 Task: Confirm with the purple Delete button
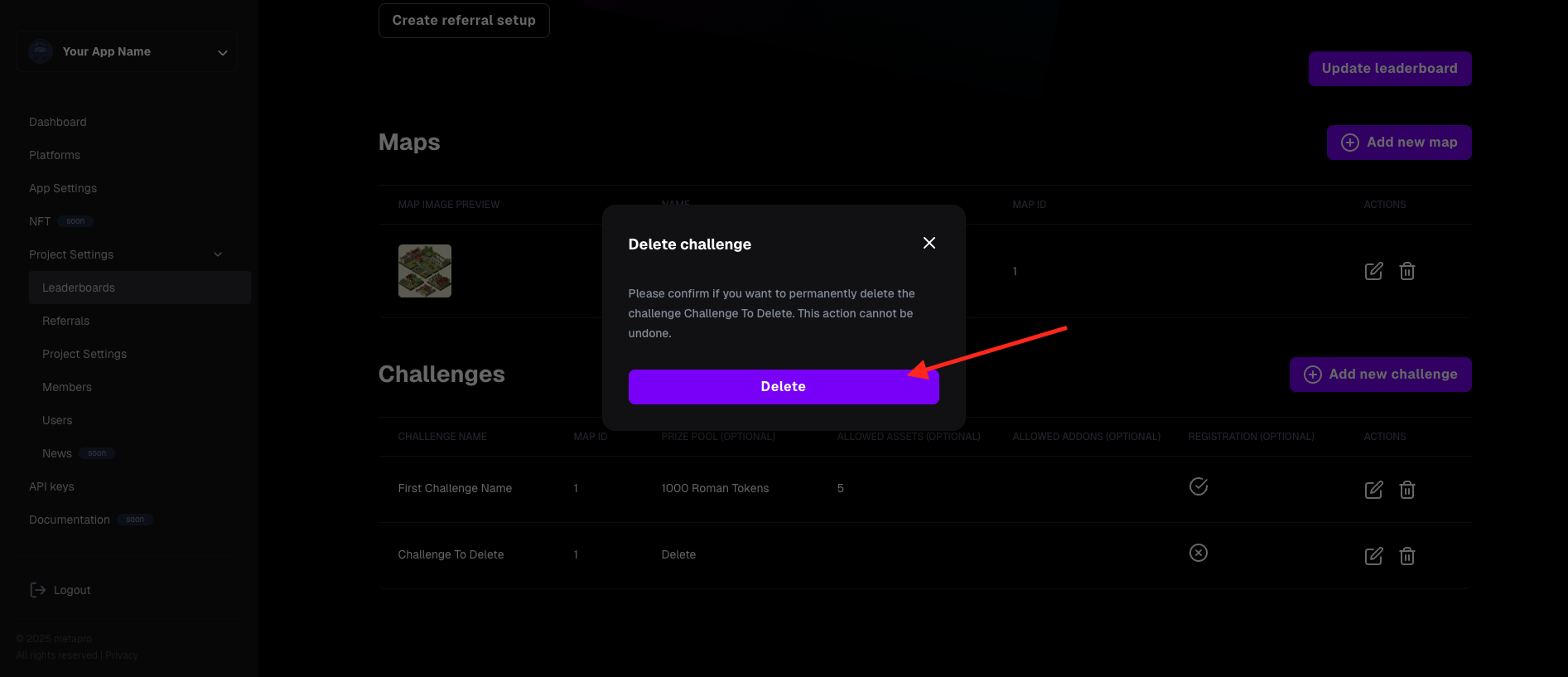tap(783, 387)
